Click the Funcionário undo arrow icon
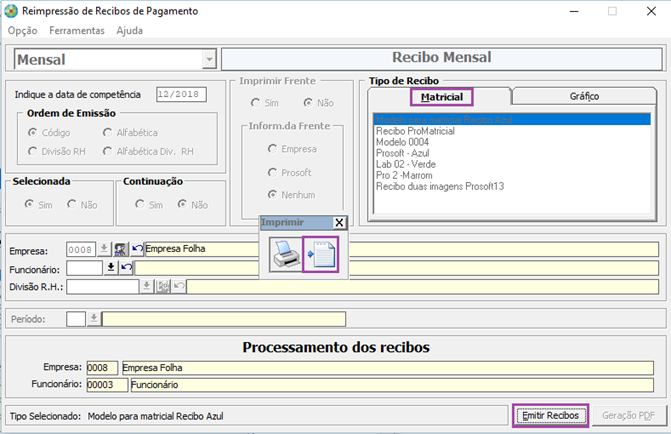This screenshot has width=671, height=434. coord(126,268)
